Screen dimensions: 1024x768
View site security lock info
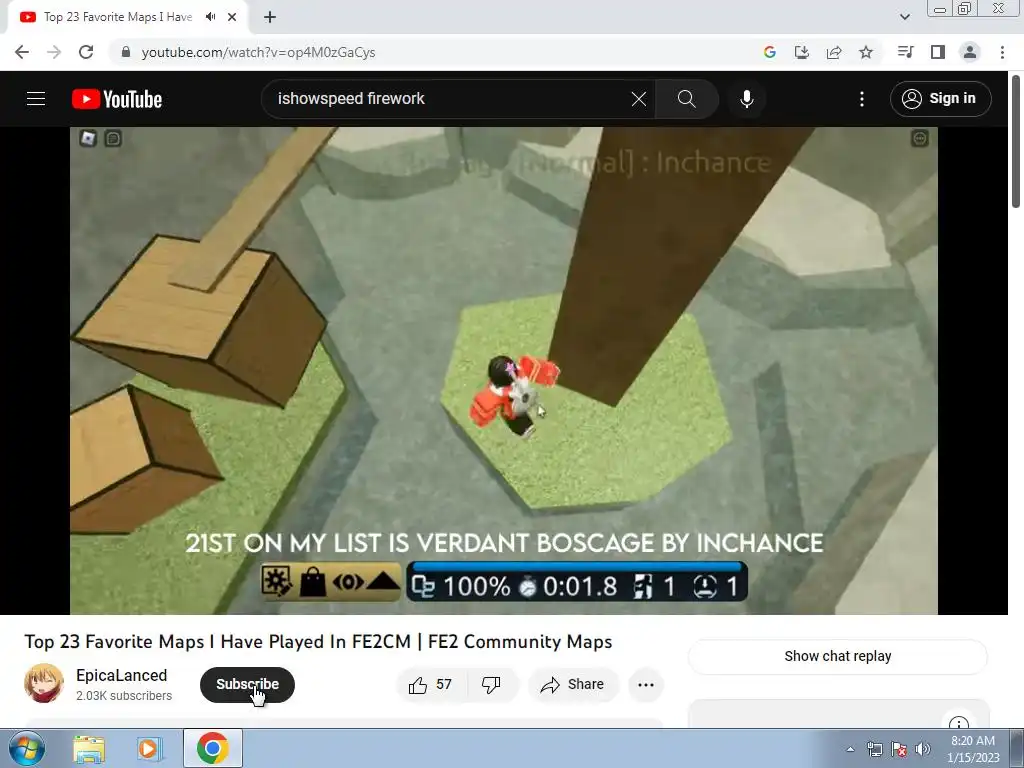pyautogui.click(x=126, y=52)
